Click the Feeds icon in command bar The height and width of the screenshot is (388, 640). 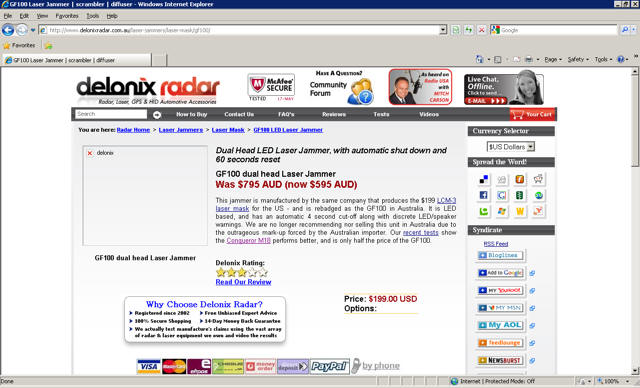498,60
